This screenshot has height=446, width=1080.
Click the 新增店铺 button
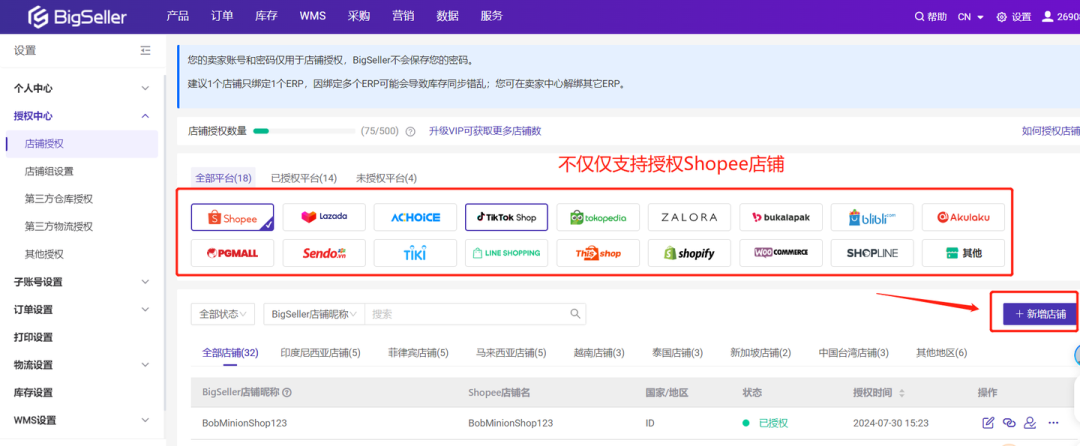point(1040,314)
